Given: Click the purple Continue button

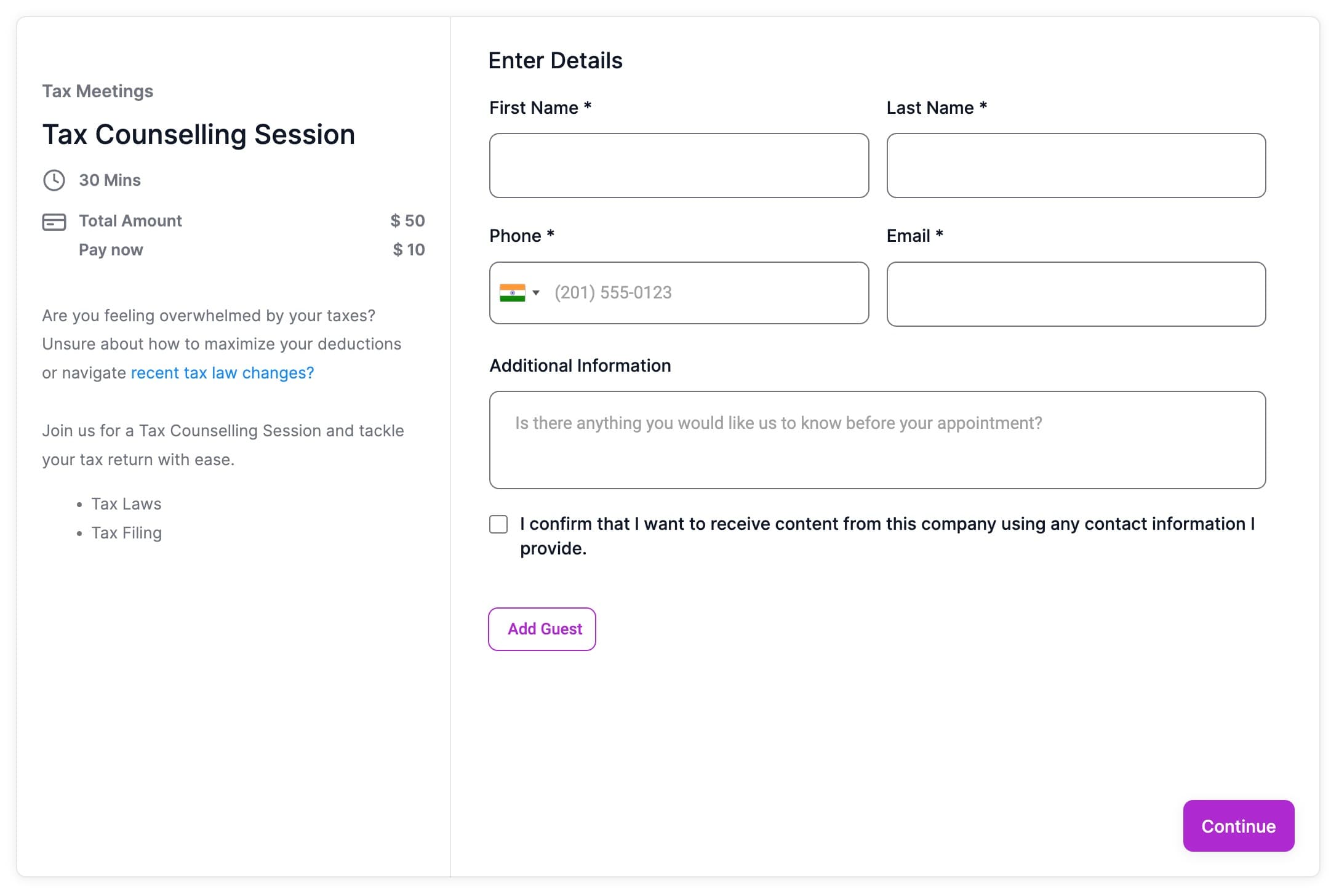Looking at the screenshot, I should (x=1239, y=826).
